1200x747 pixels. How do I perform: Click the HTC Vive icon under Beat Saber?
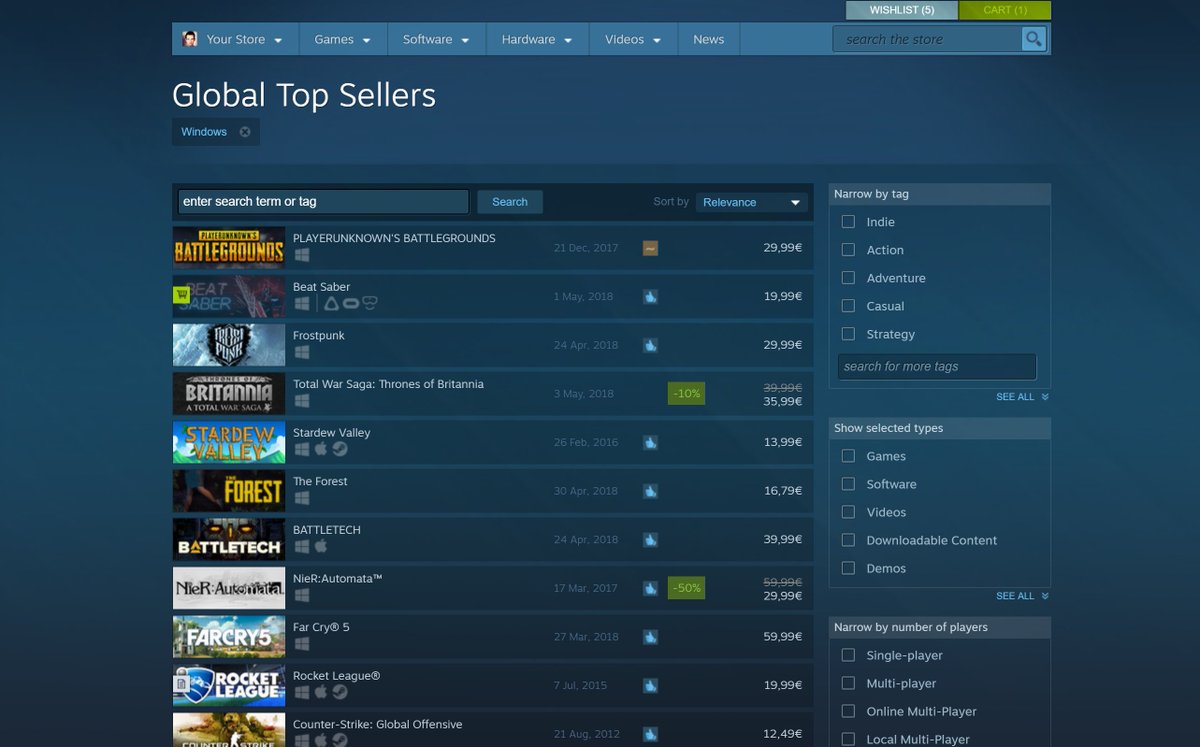coord(332,303)
